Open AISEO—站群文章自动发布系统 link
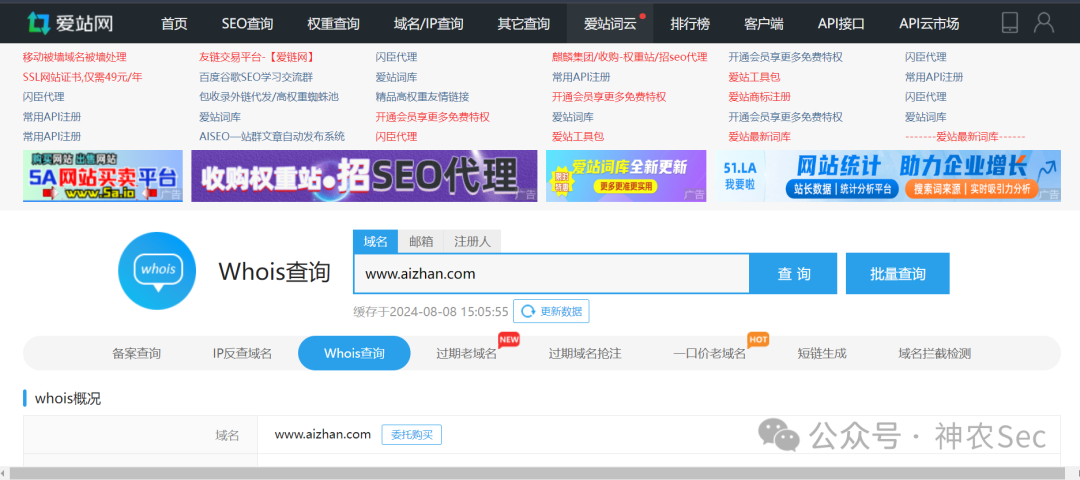The width and height of the screenshot is (1080, 480). pos(271,136)
